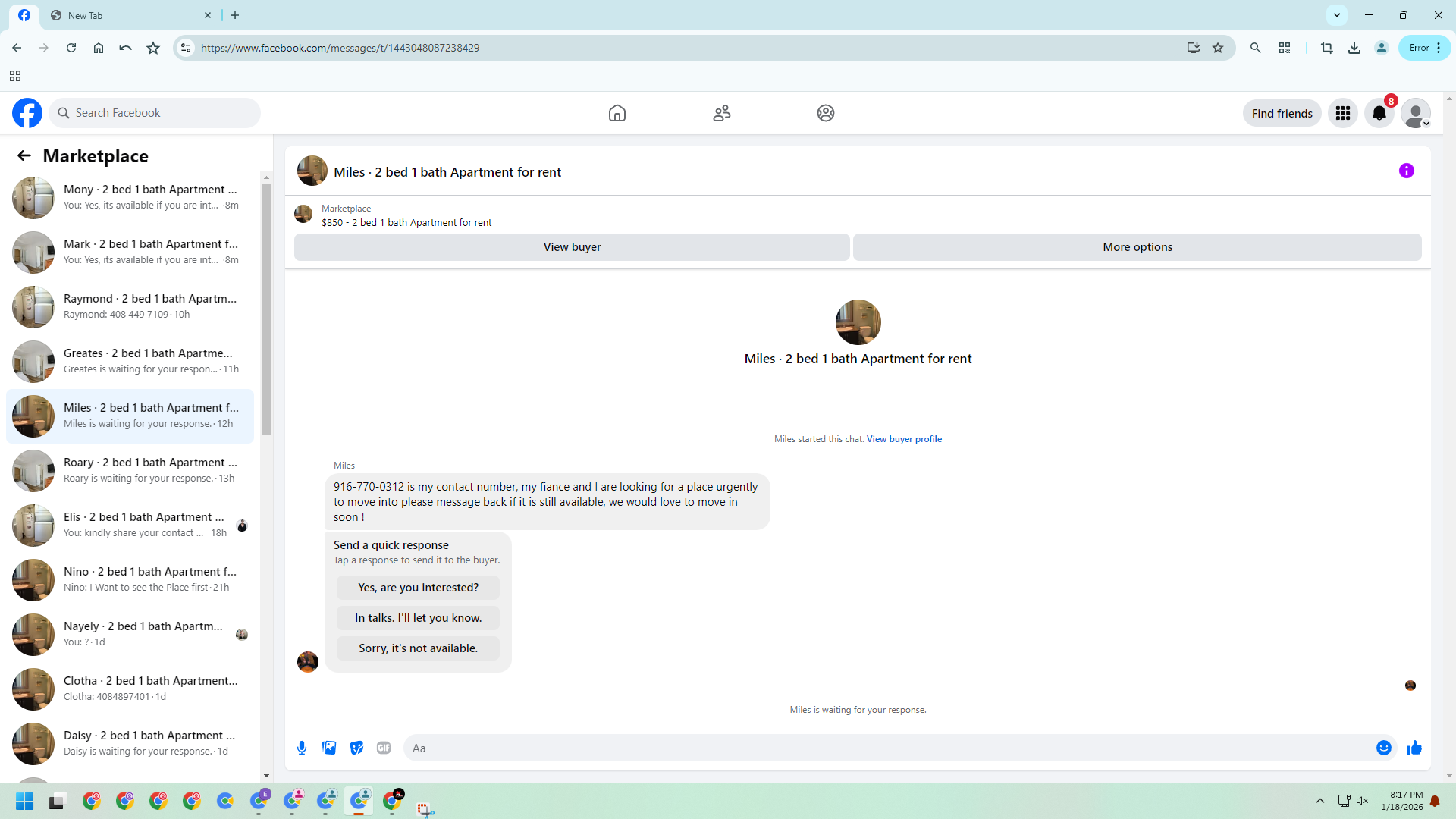The height and width of the screenshot is (819, 1456).
Task: Send a thumbs up like
Action: (1414, 748)
